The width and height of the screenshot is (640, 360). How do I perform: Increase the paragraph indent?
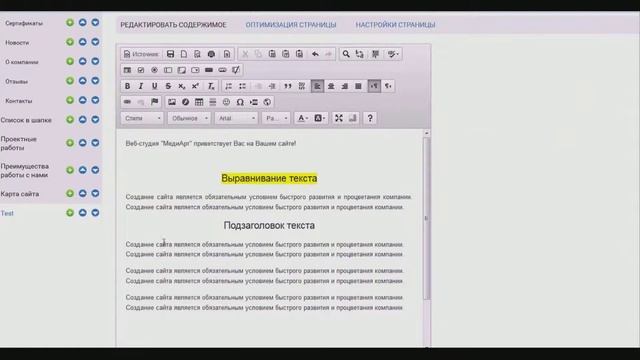[x=272, y=86]
